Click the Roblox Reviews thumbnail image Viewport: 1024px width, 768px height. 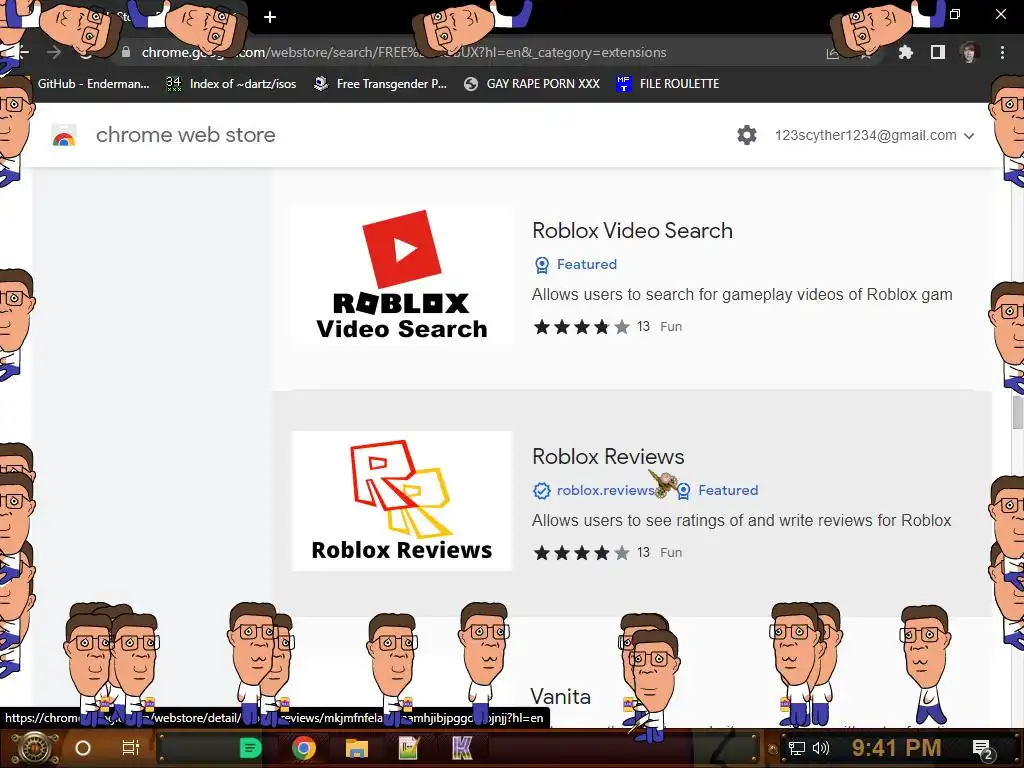(x=402, y=501)
